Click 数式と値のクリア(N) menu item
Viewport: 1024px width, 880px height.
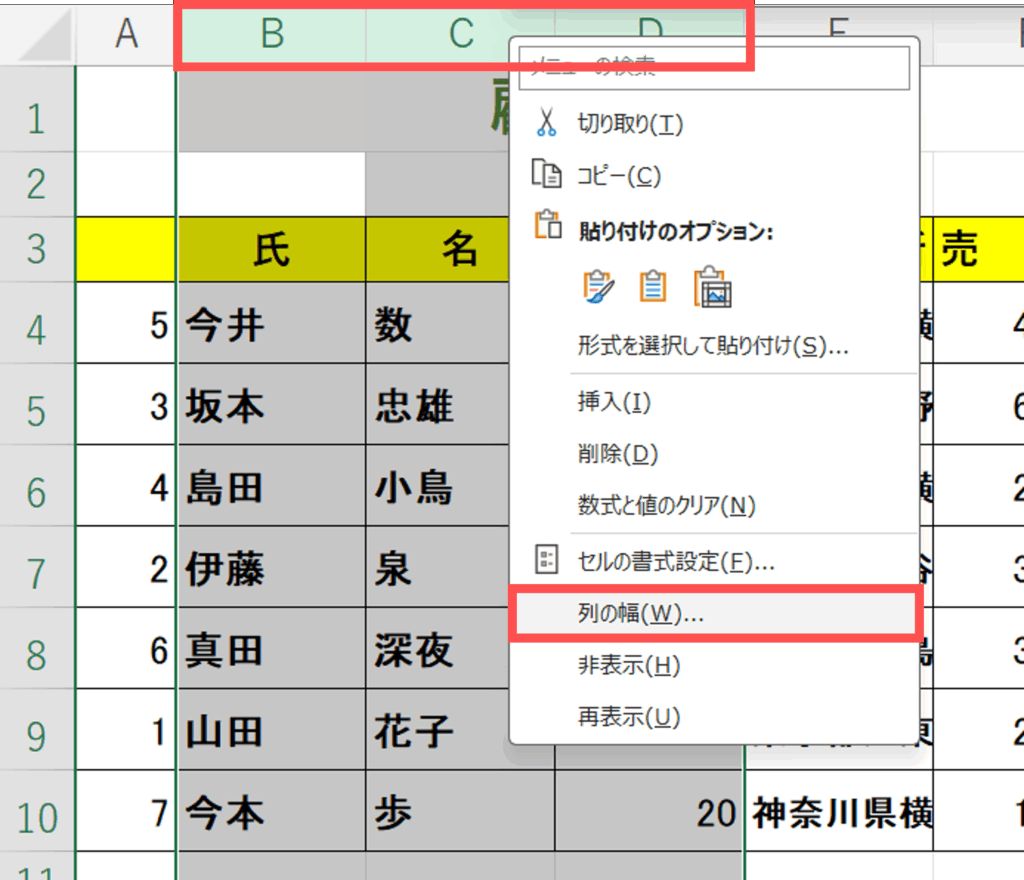[x=666, y=505]
